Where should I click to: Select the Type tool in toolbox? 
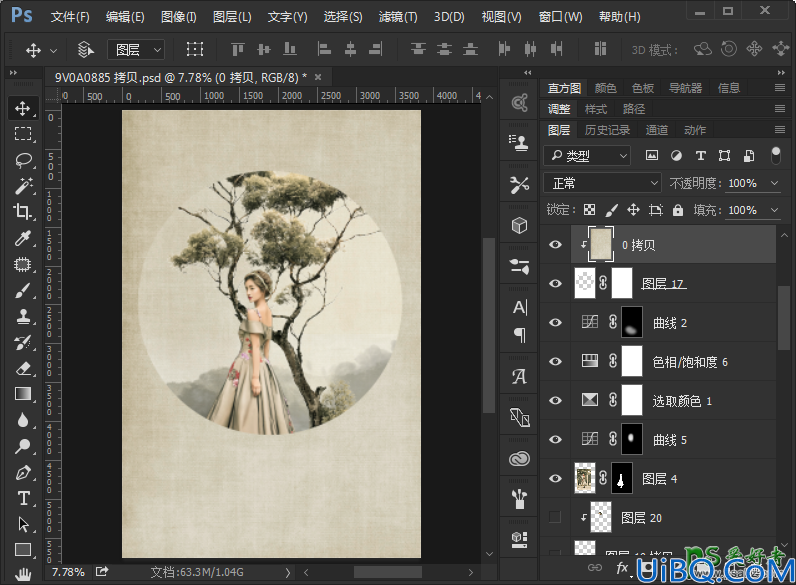coord(22,498)
